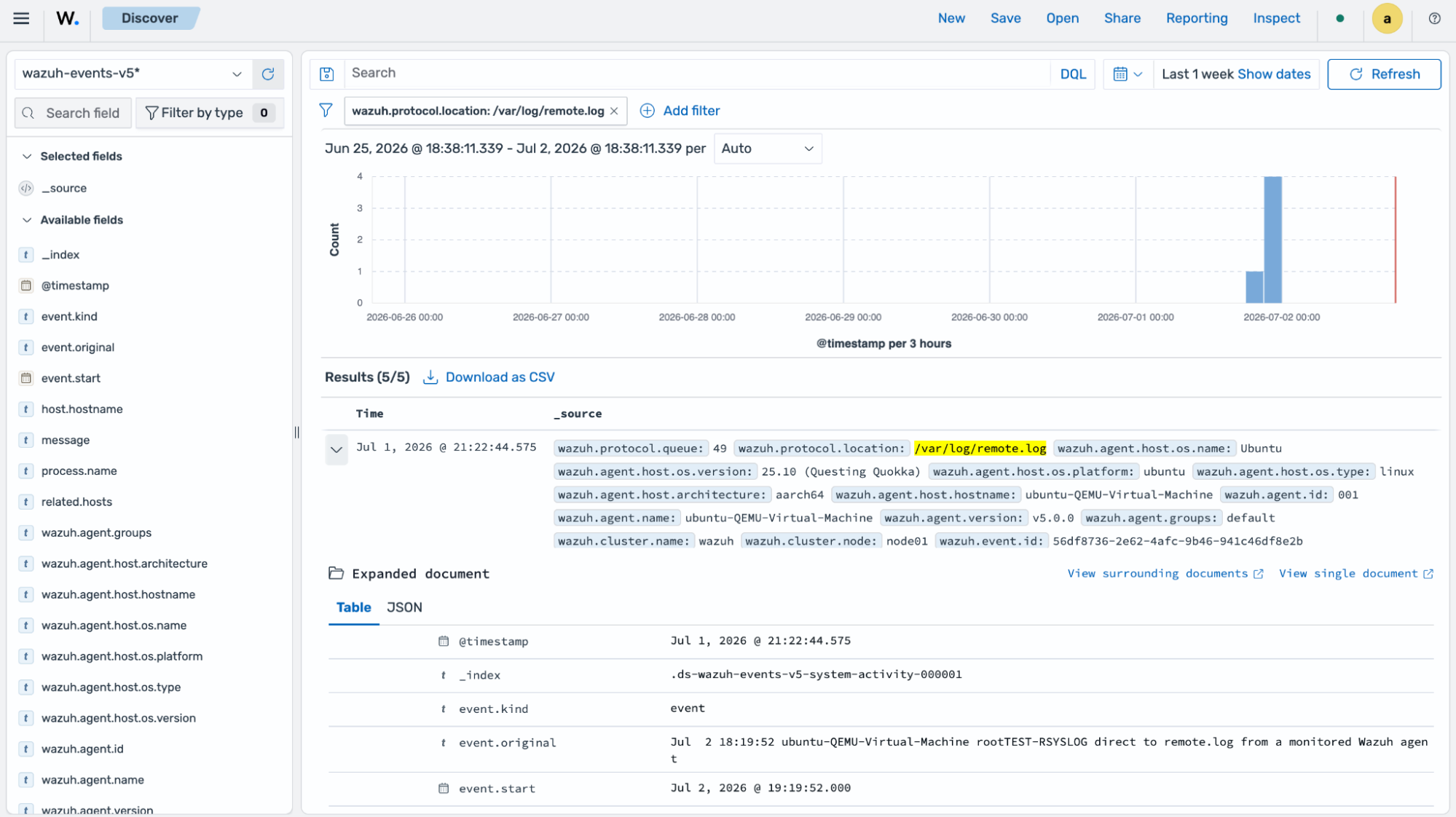The image size is (1456, 817).
Task: Click the @timestamp field date icon
Action: click(x=26, y=285)
